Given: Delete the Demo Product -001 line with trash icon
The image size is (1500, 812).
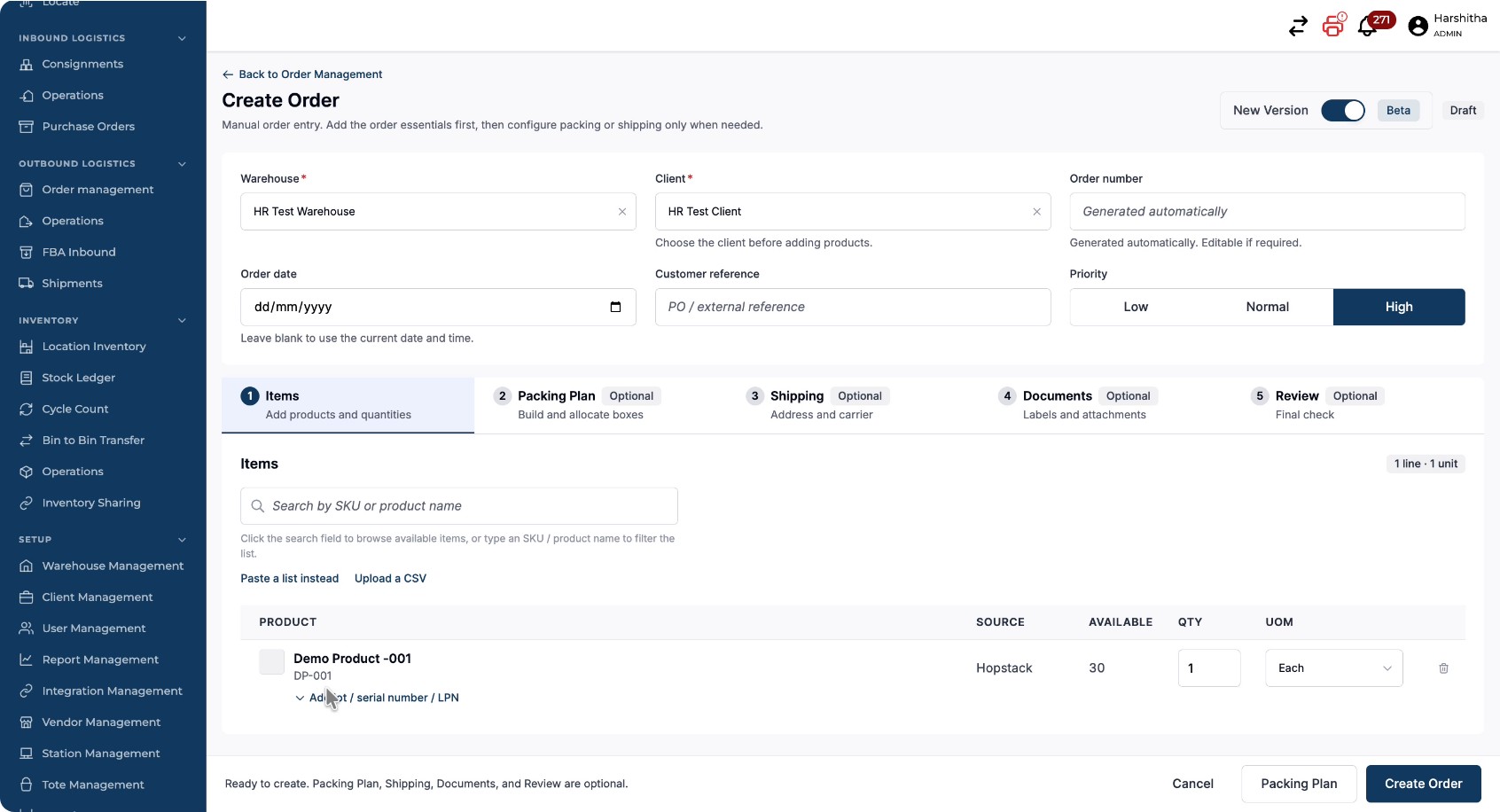Looking at the screenshot, I should 1443,668.
